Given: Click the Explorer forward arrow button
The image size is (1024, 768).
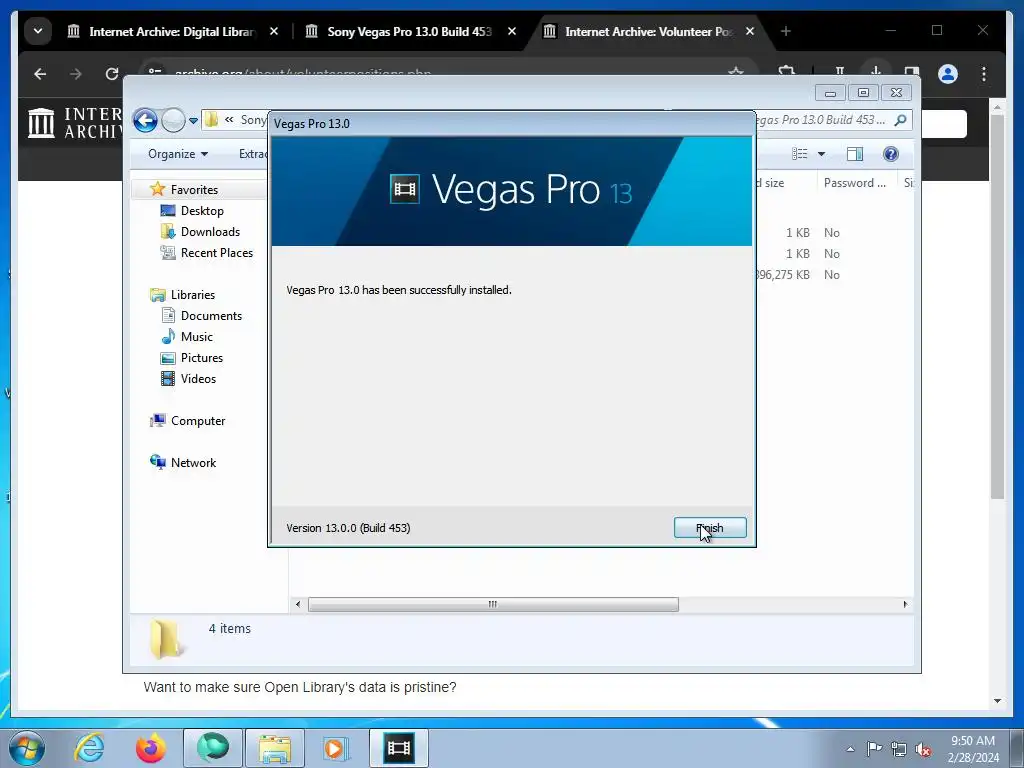Looking at the screenshot, I should tap(173, 120).
